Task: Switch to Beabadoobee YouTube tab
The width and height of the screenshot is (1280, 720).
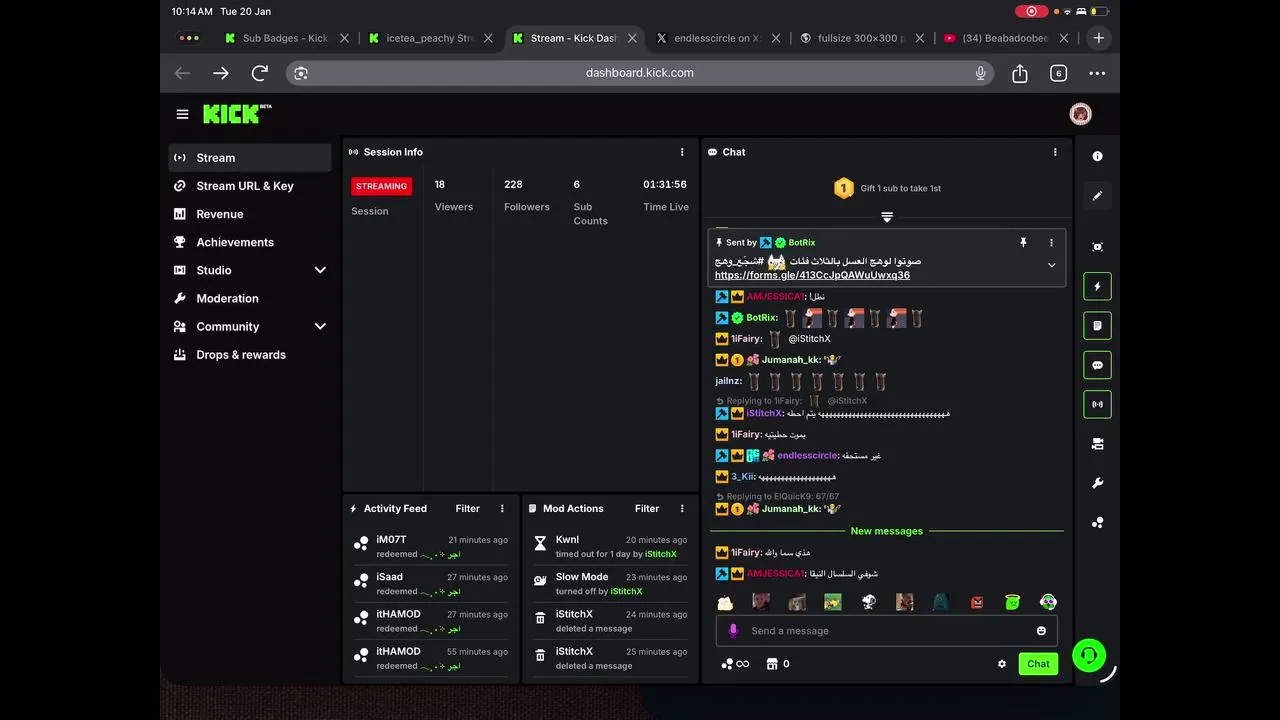Action: click(1006, 38)
